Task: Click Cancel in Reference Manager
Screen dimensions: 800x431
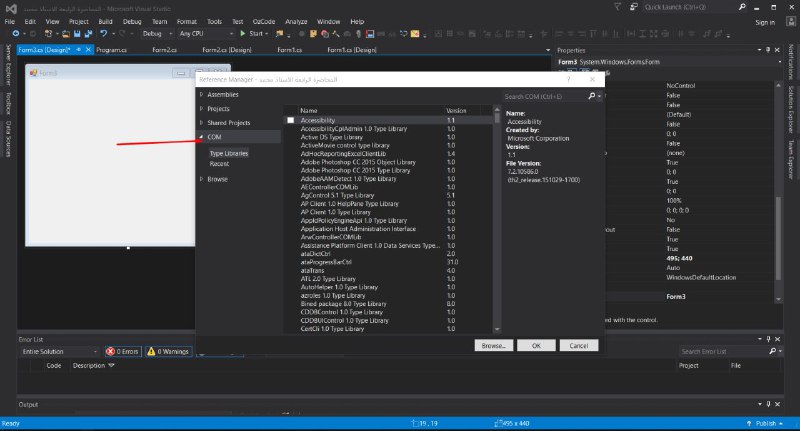Action: coord(579,345)
